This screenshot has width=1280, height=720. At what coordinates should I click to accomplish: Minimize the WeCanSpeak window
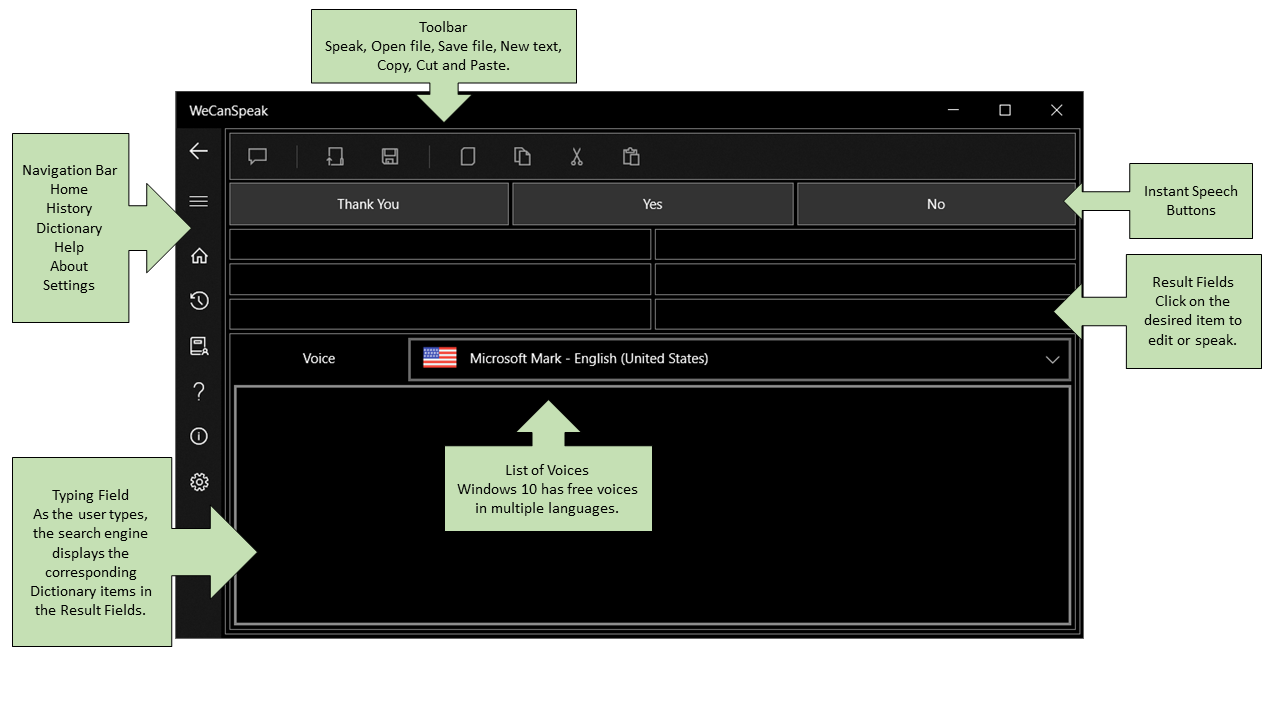click(953, 110)
